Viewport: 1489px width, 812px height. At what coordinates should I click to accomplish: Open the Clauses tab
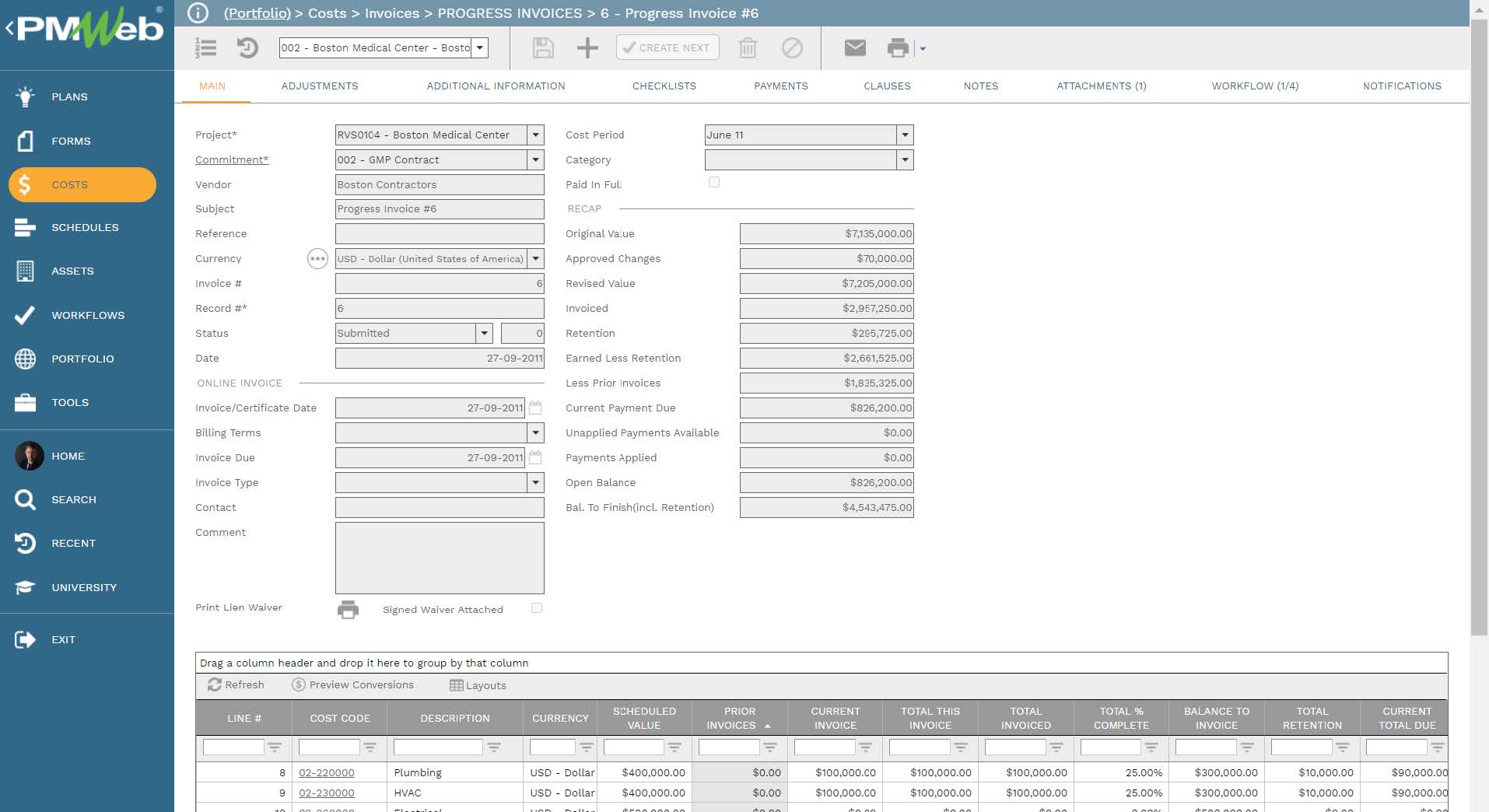click(x=887, y=86)
